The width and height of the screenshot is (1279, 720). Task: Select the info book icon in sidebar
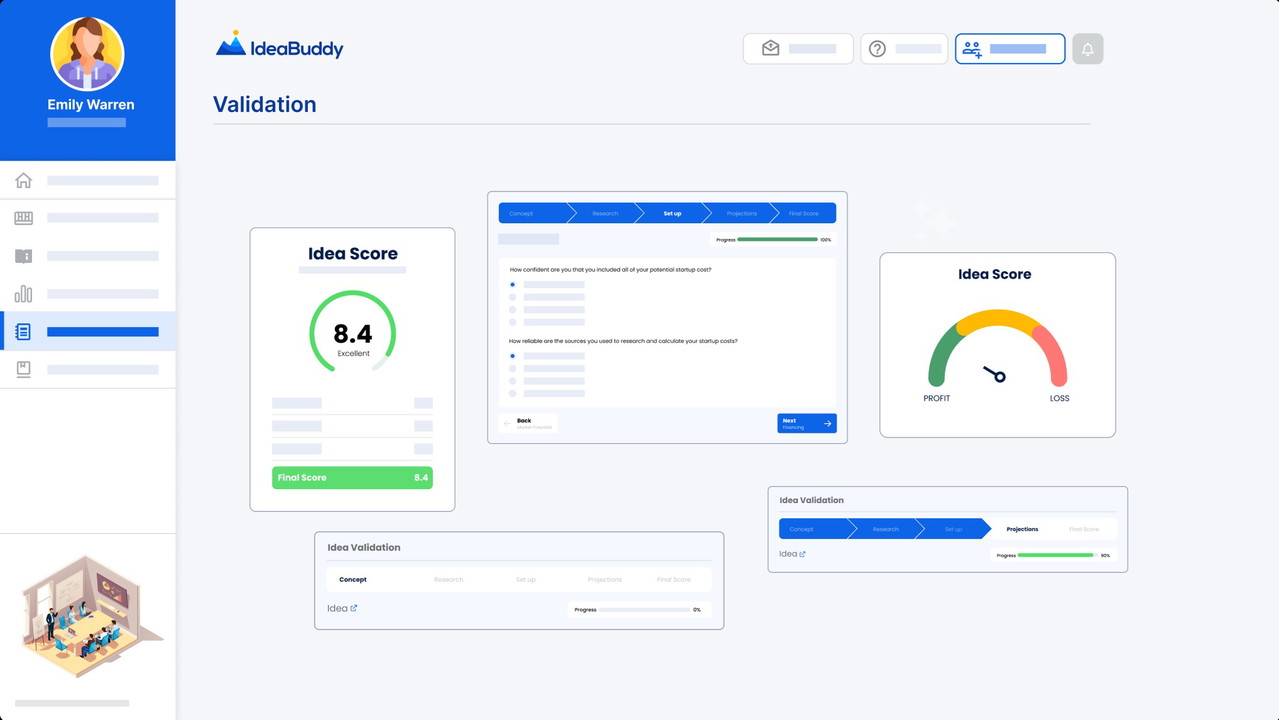click(x=24, y=256)
